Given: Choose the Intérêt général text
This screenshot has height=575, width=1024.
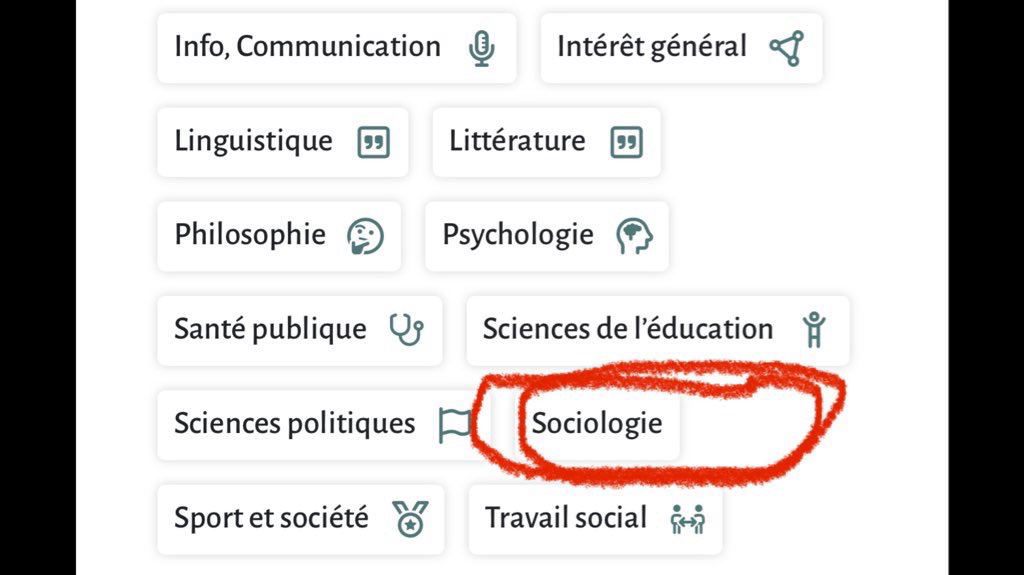Looking at the screenshot, I should coord(652,47).
